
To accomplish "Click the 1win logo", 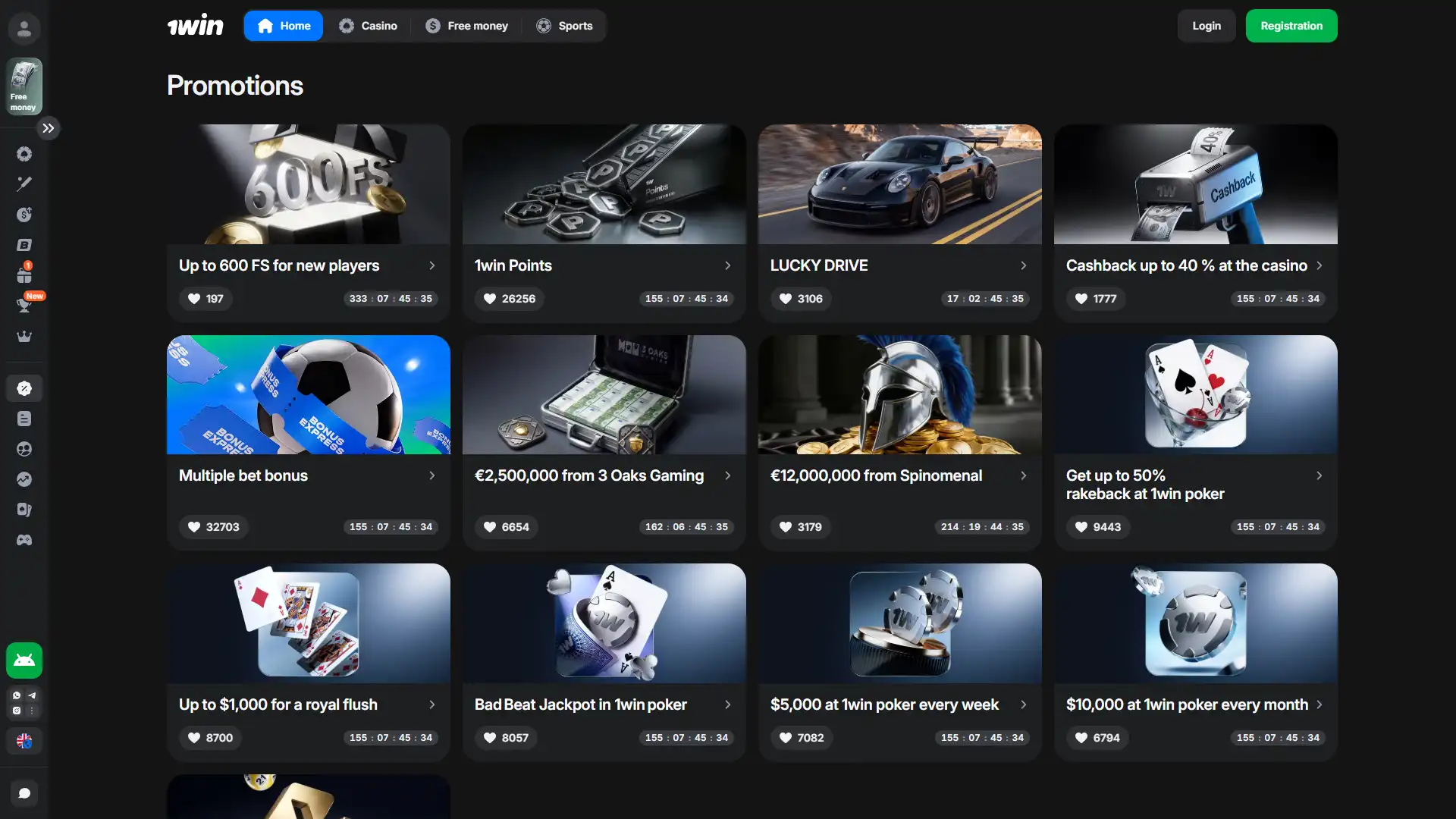I will click(x=196, y=26).
